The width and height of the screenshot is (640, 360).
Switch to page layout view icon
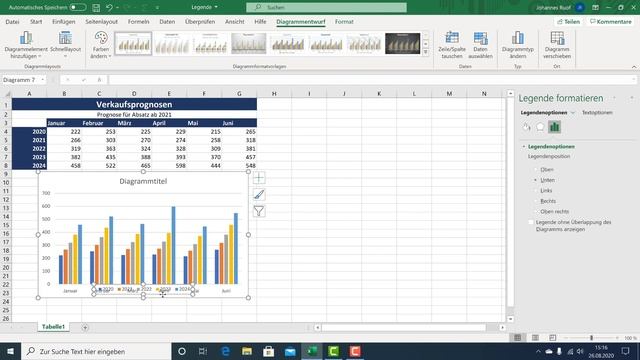pyautogui.click(x=535, y=338)
